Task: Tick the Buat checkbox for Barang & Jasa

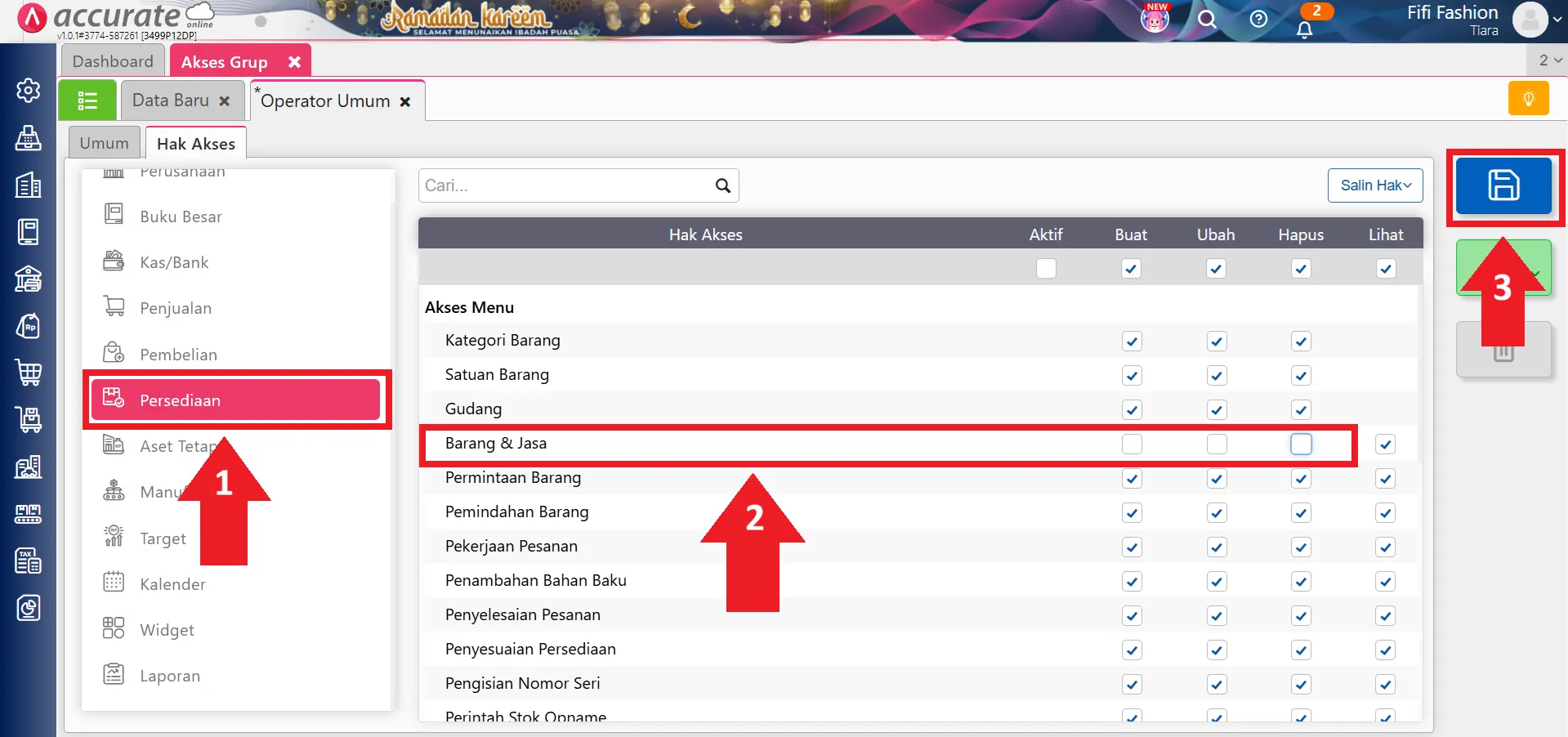Action: [x=1132, y=444]
